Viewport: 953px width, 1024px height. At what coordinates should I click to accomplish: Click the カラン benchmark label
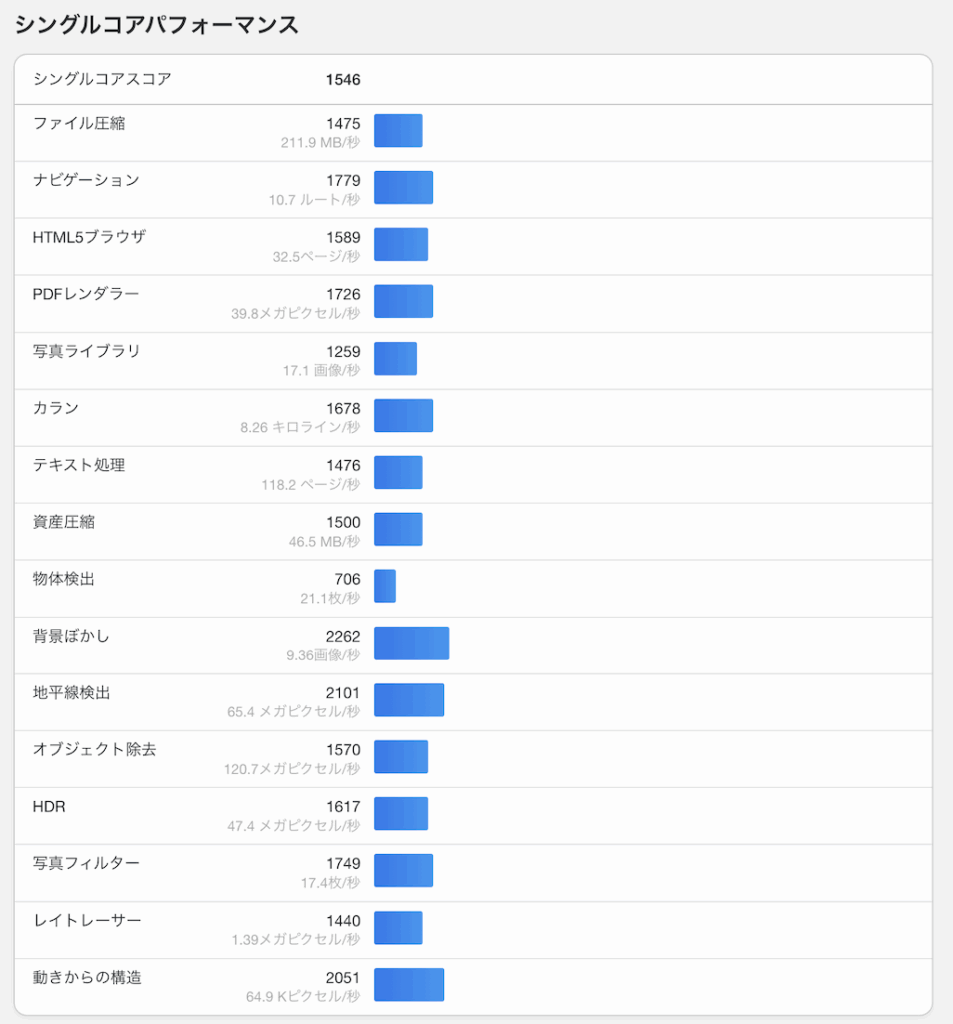pyautogui.click(x=56, y=408)
